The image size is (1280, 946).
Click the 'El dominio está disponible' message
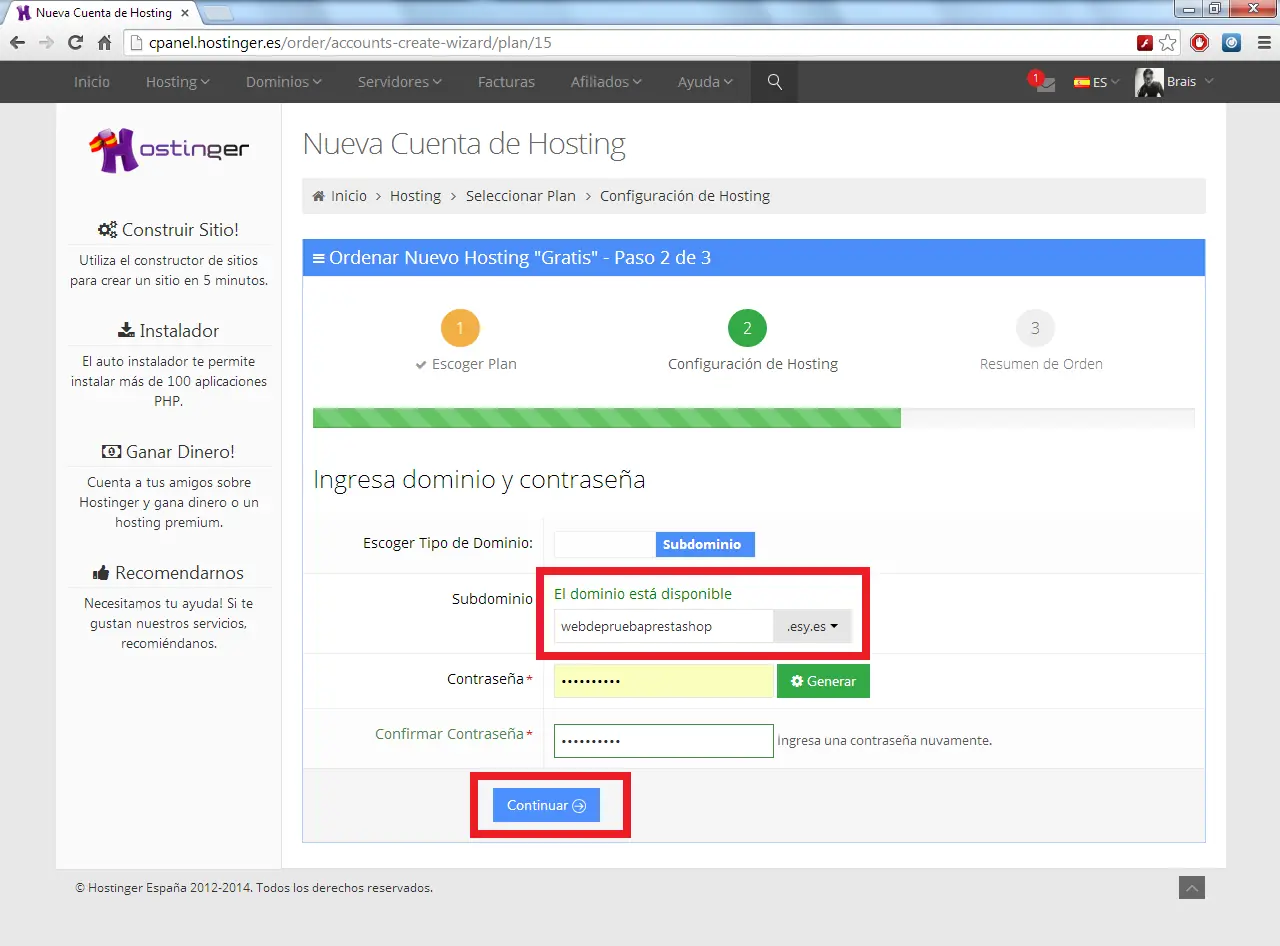pos(643,594)
